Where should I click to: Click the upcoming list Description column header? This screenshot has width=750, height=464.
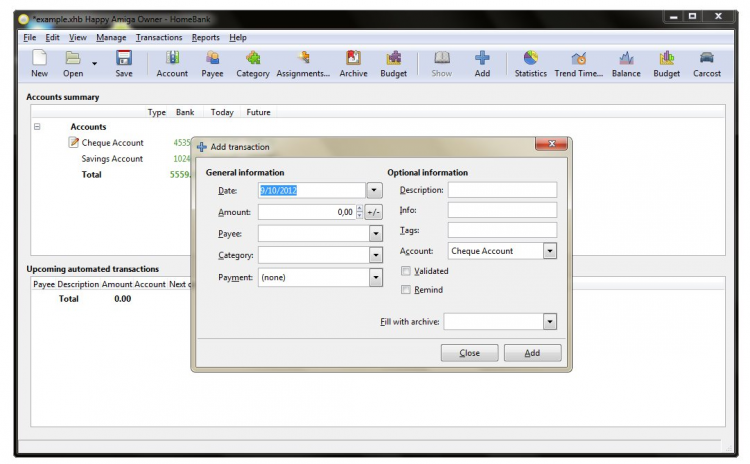(78, 284)
